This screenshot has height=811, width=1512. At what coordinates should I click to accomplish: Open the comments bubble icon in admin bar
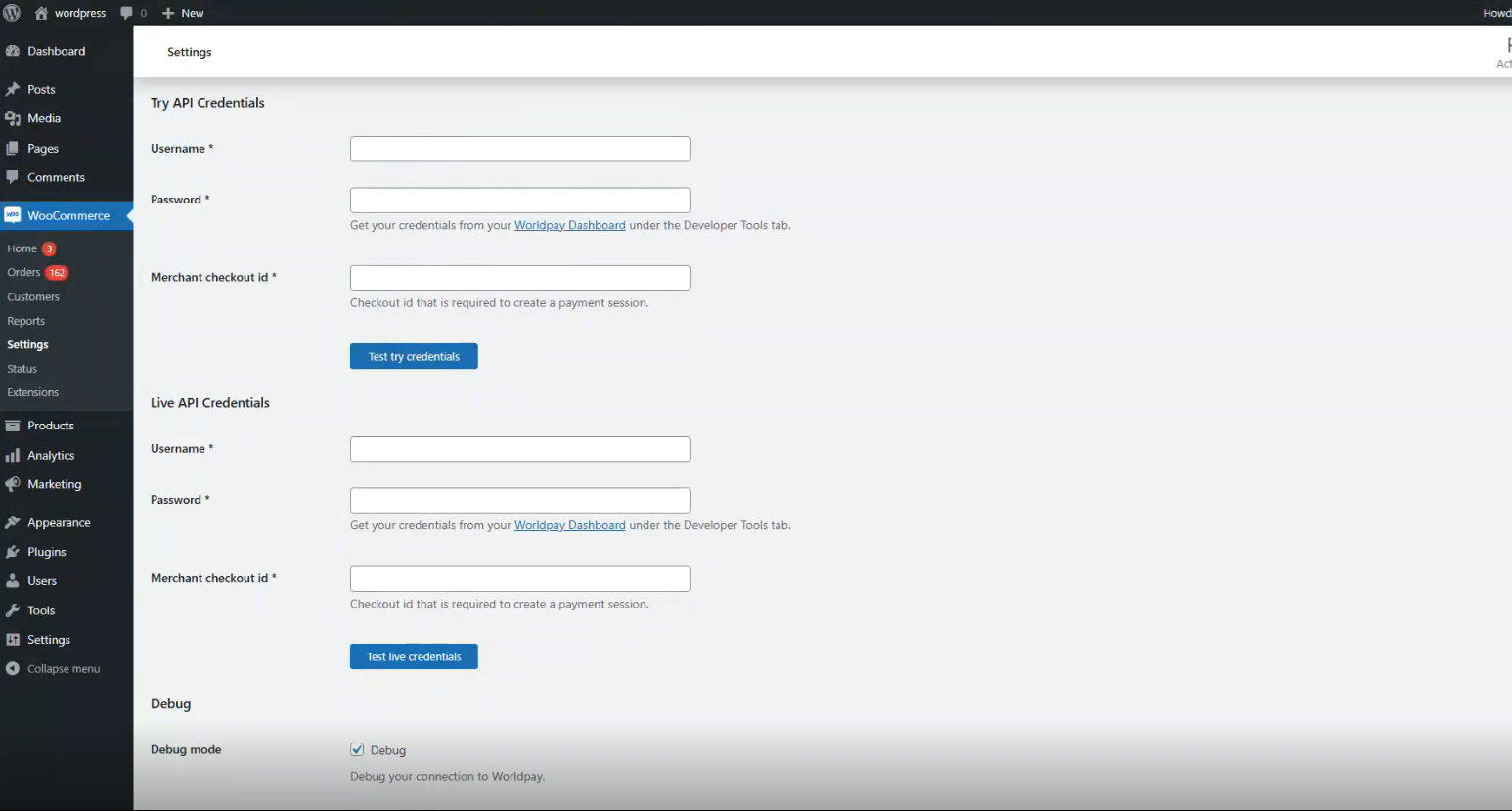126,13
